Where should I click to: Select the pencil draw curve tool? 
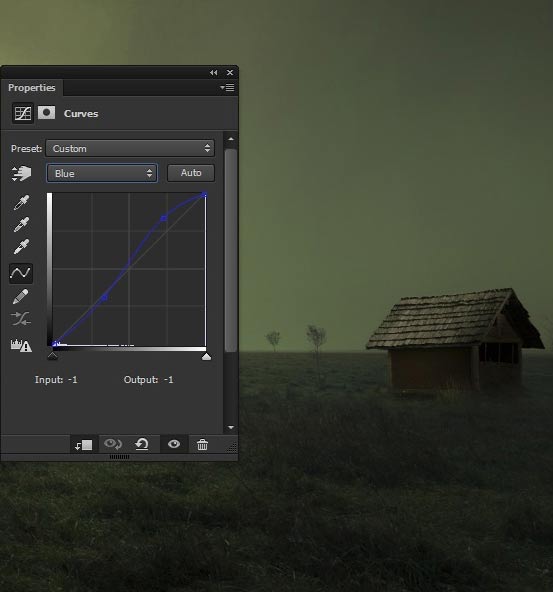coord(20,296)
